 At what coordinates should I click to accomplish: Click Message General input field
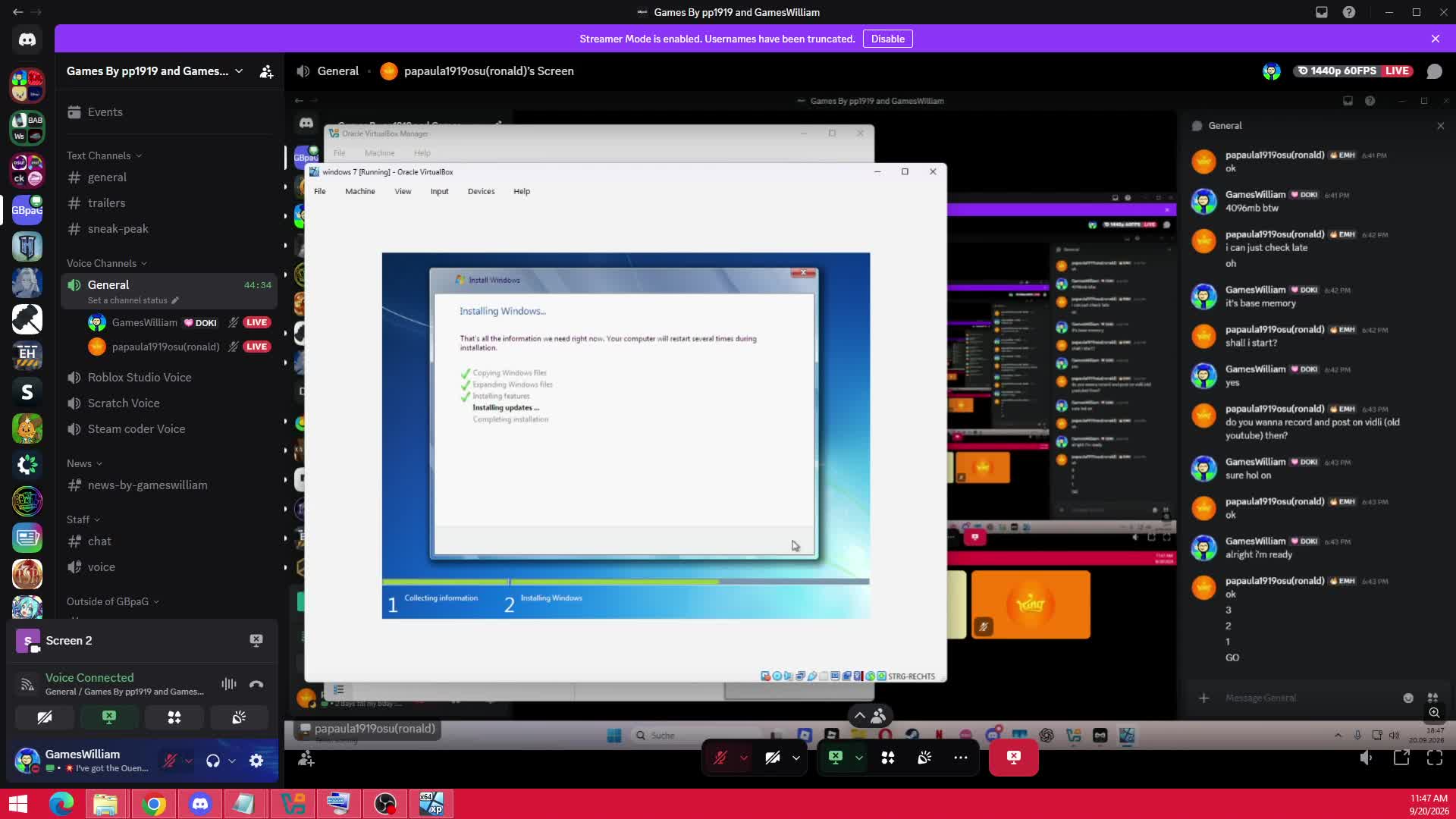click(x=1308, y=698)
